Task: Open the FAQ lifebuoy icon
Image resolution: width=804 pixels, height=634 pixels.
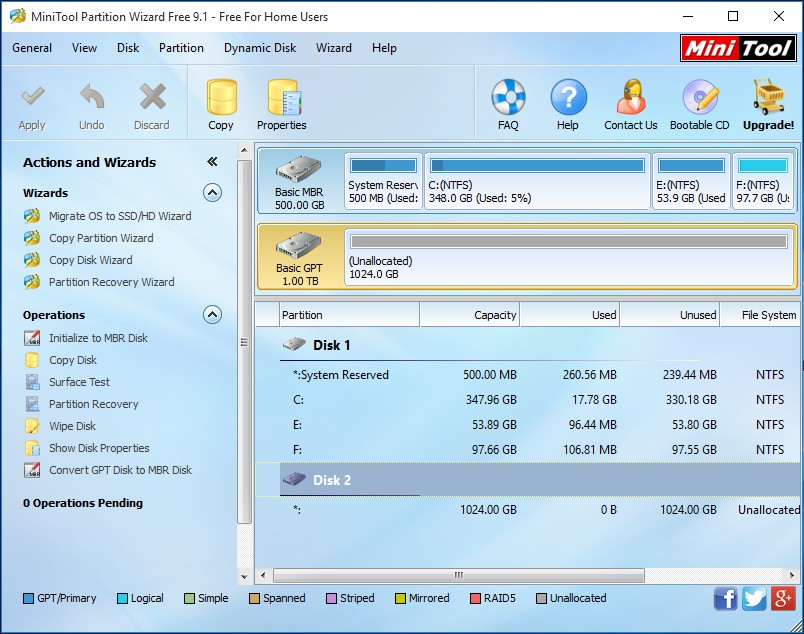Action: (x=508, y=98)
